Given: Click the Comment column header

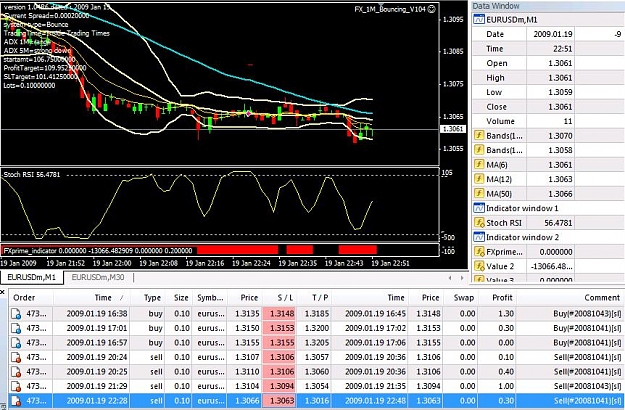Looking at the screenshot, I should (x=602, y=298).
